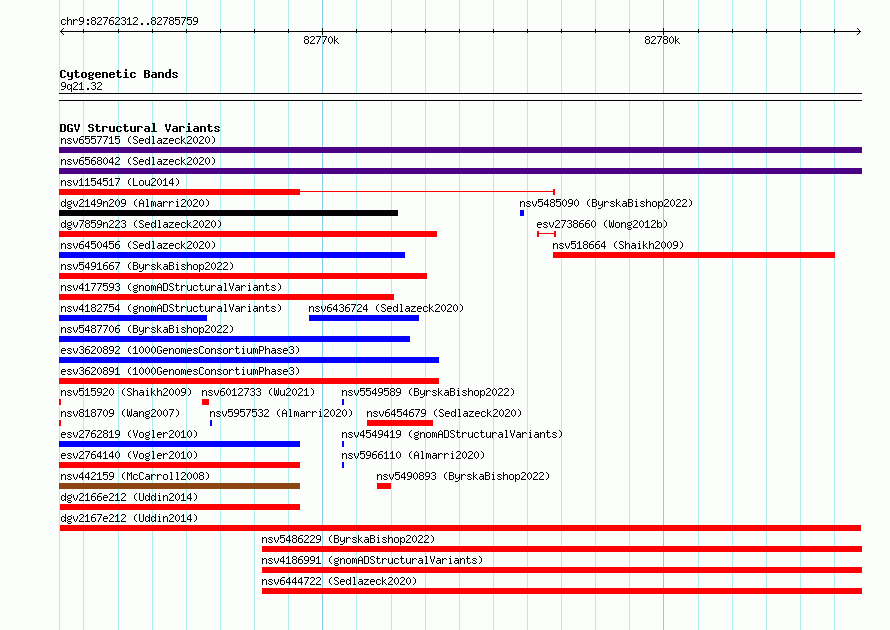The width and height of the screenshot is (890, 630).
Task: Click the blue nsv6436724 variant bar
Action: coord(364,318)
